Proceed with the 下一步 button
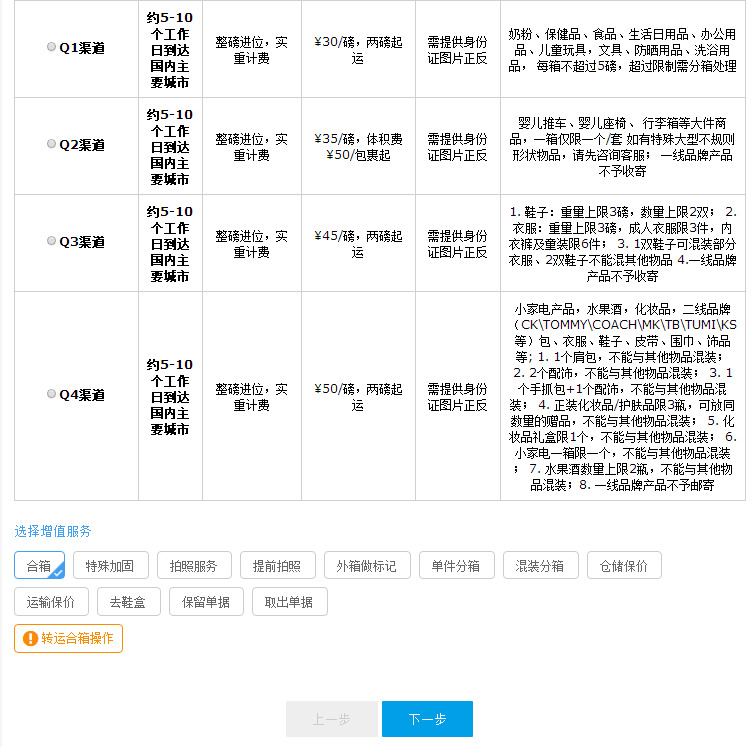This screenshot has height=747, width=755. point(427,719)
